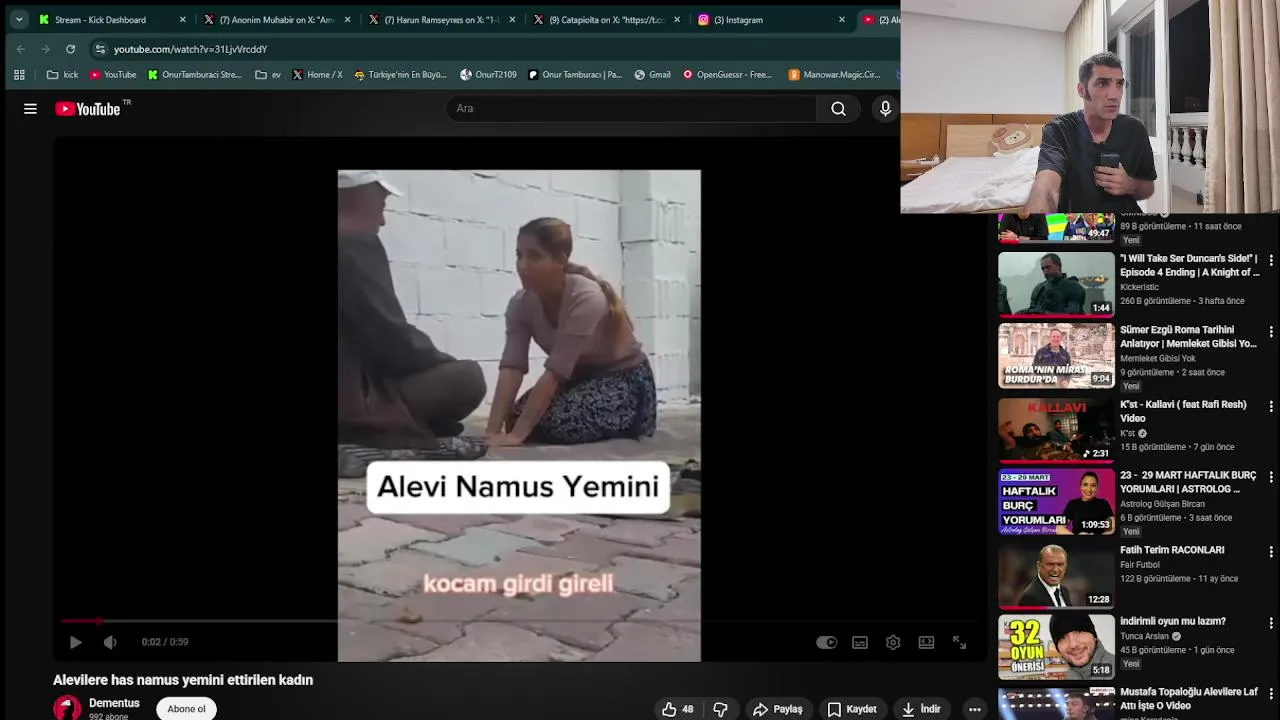Open kick bookmarks folder

[62, 74]
